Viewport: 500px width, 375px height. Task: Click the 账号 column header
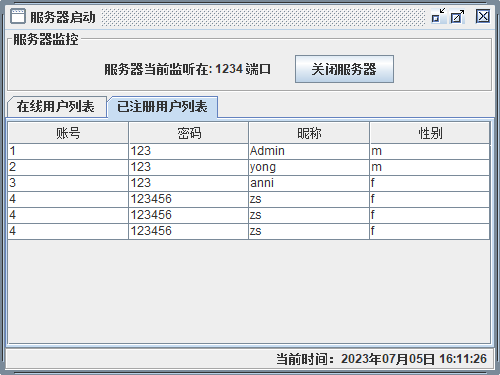[x=68, y=133]
